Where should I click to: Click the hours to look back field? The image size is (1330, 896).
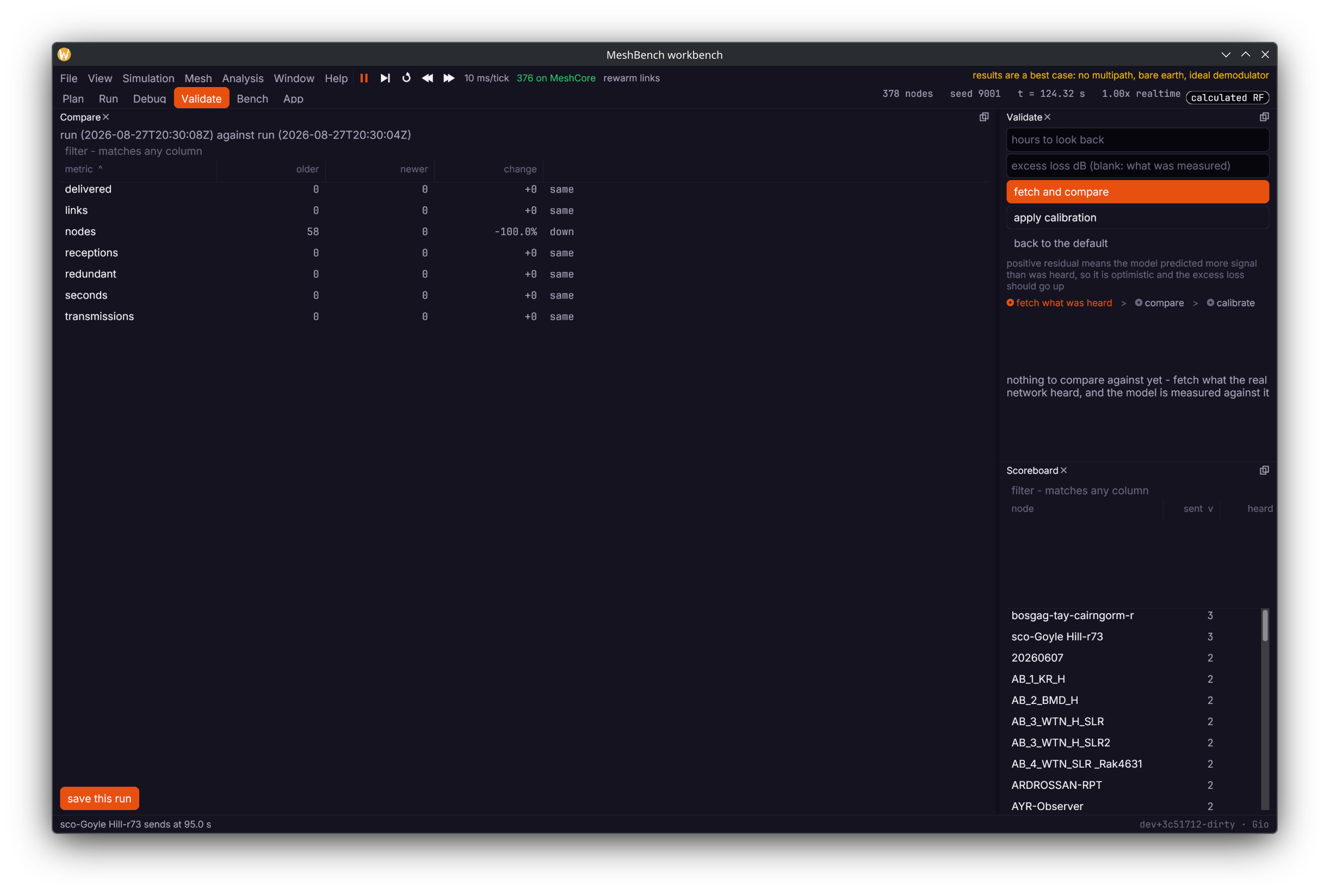pyautogui.click(x=1137, y=139)
